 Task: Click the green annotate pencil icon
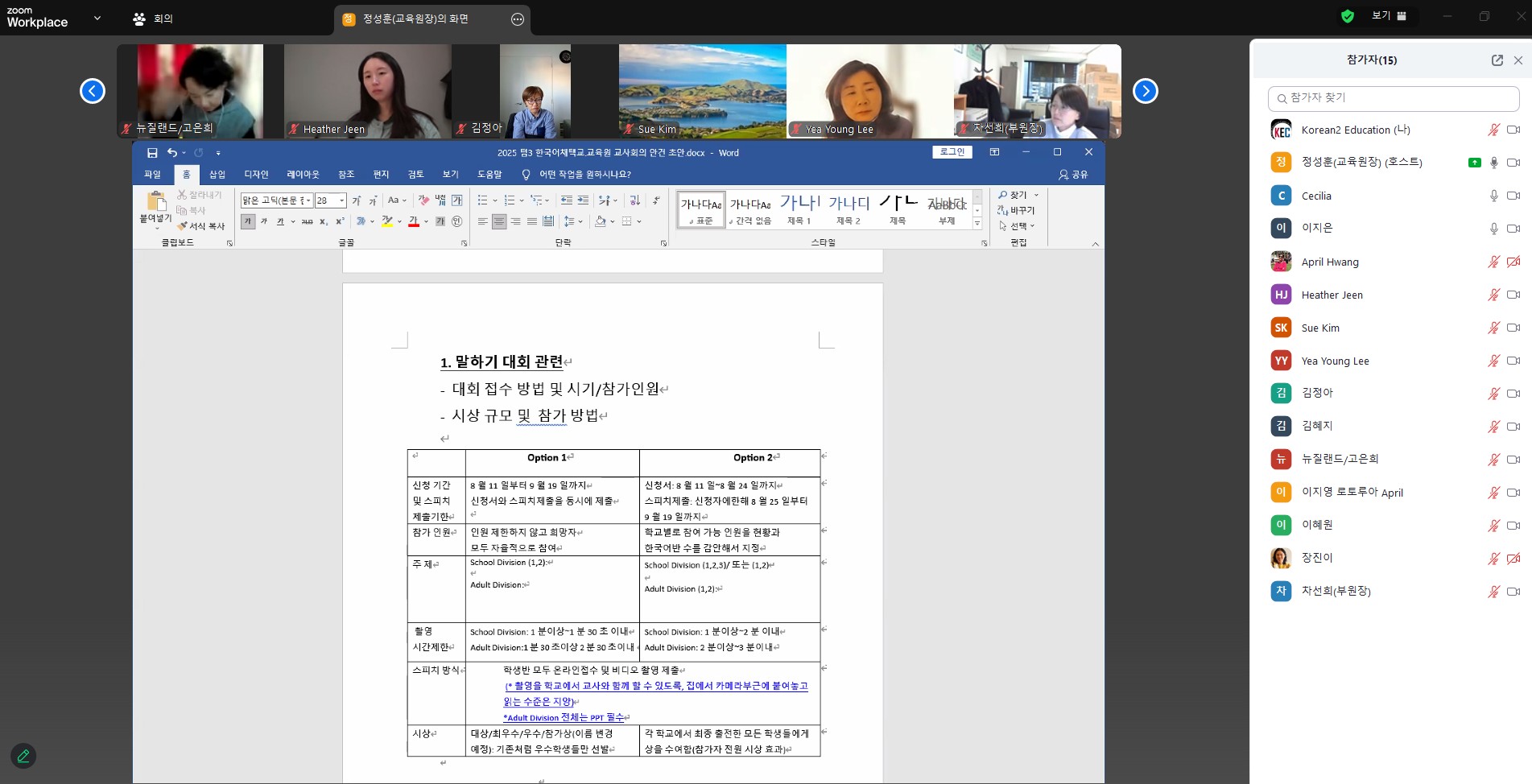pos(23,756)
